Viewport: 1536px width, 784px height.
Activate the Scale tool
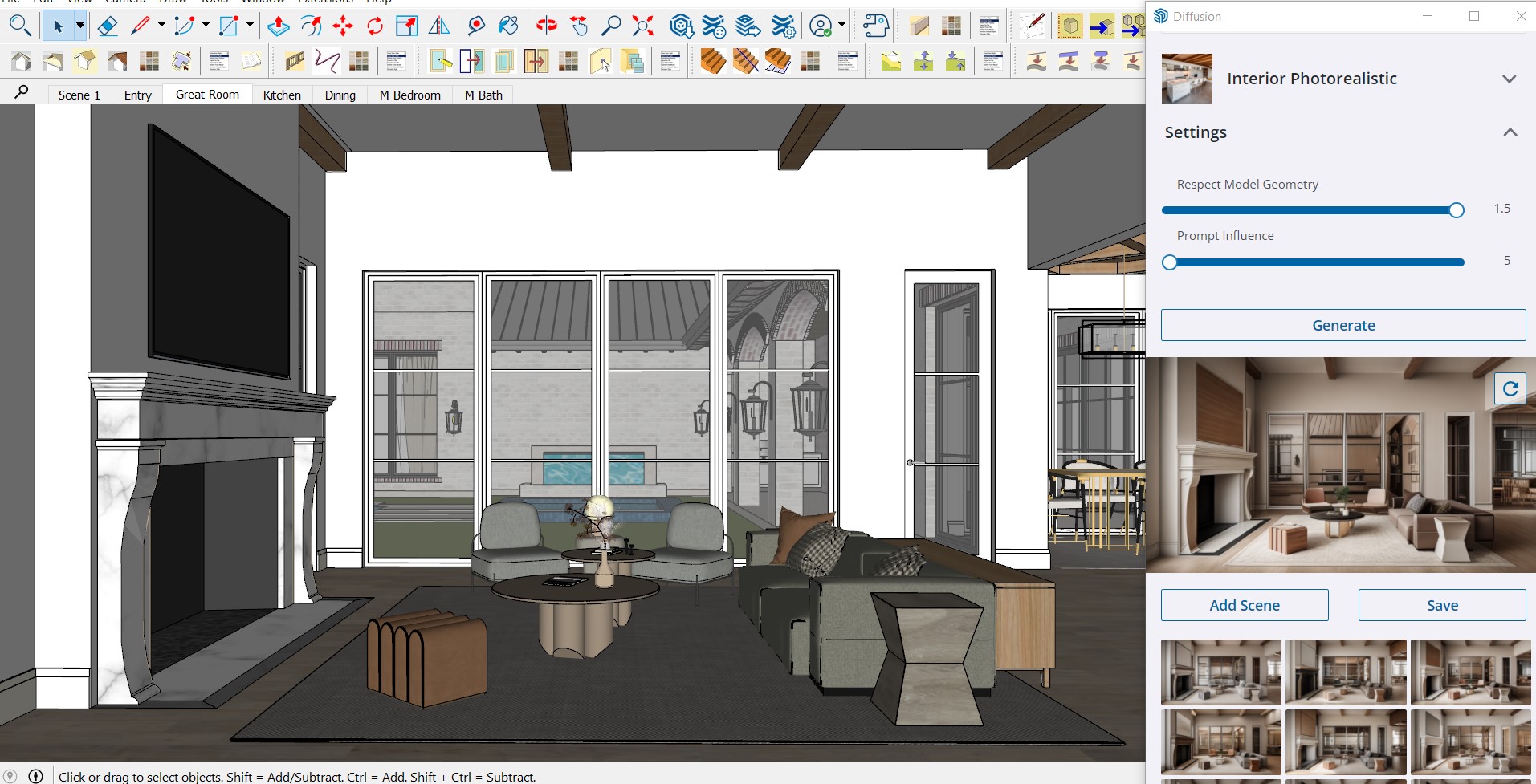407,26
